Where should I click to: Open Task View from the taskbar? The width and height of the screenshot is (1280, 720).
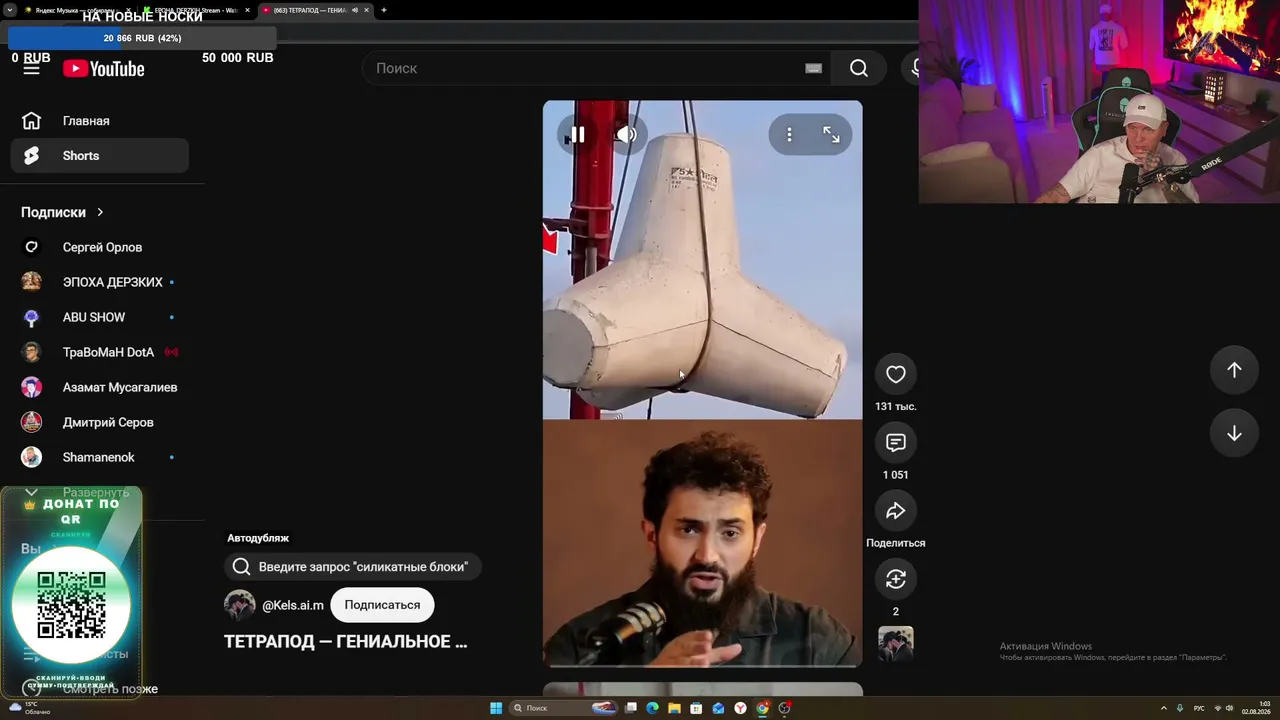(630, 708)
